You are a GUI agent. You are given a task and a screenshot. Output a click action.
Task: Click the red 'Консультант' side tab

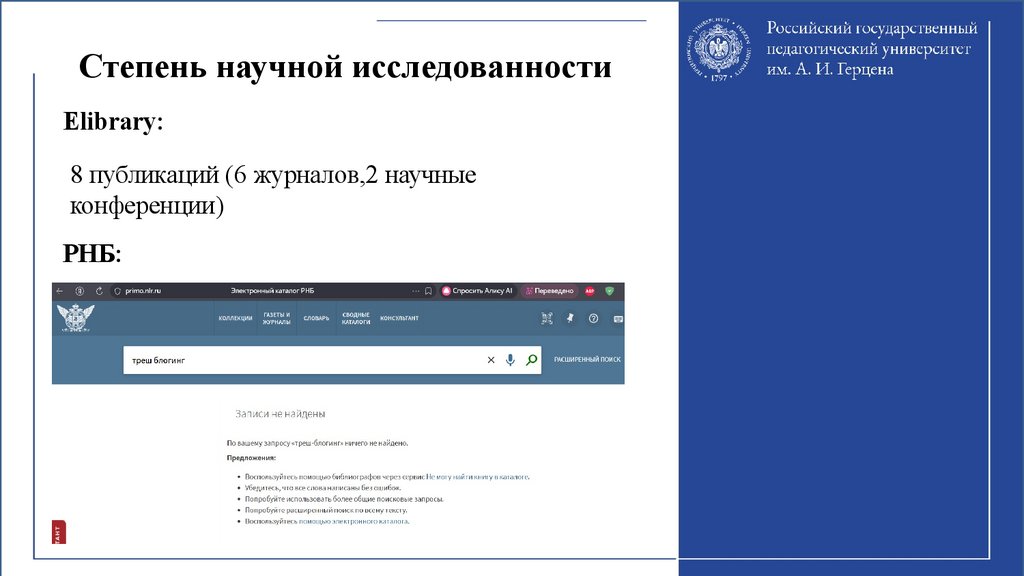click(59, 532)
